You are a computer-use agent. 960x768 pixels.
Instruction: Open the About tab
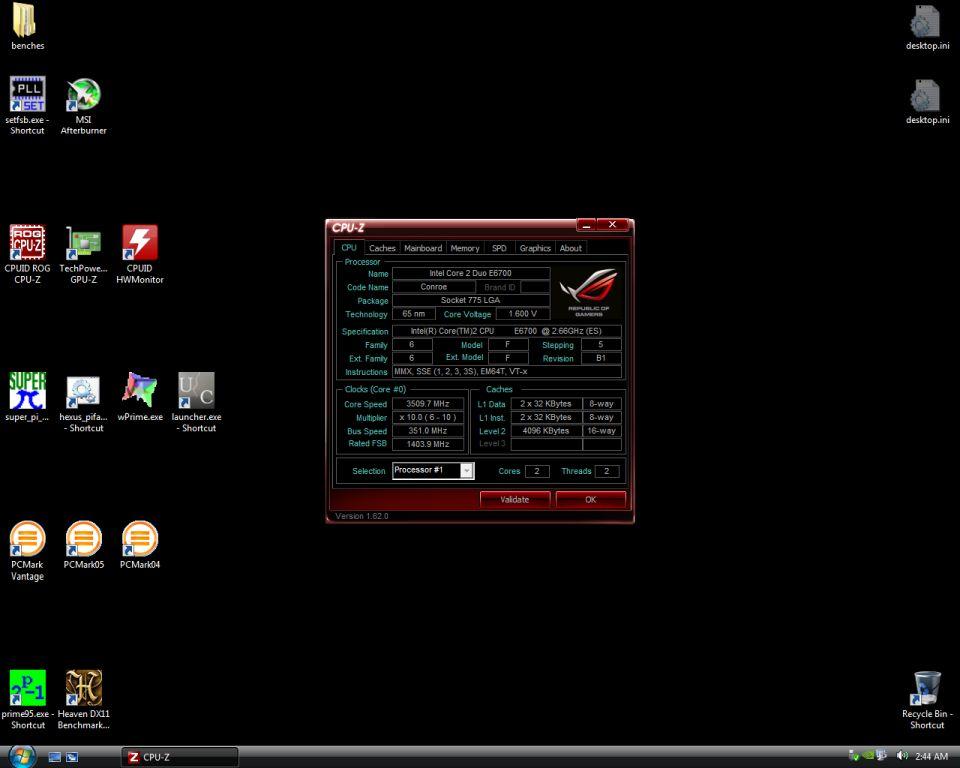(x=571, y=248)
